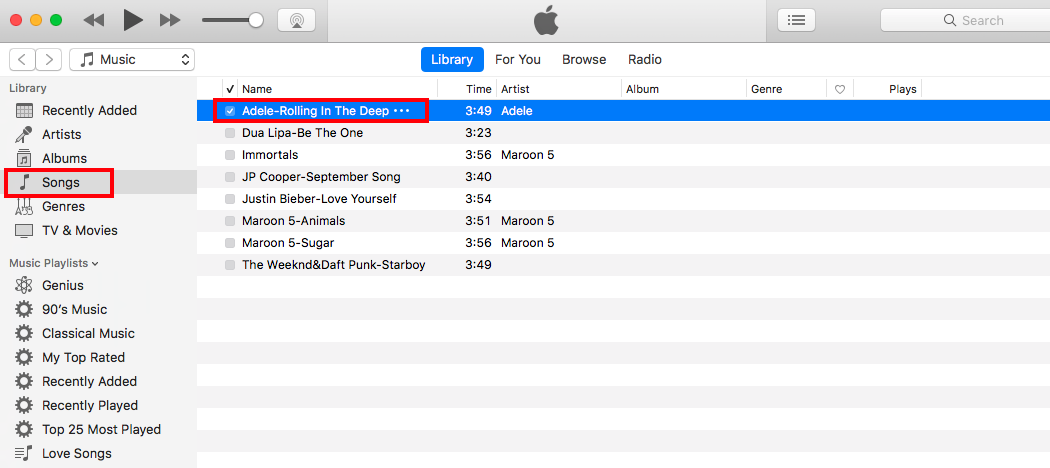Viewport: 1050px width, 468px height.
Task: Toggle the Immortals song checkbox
Action: [230, 155]
